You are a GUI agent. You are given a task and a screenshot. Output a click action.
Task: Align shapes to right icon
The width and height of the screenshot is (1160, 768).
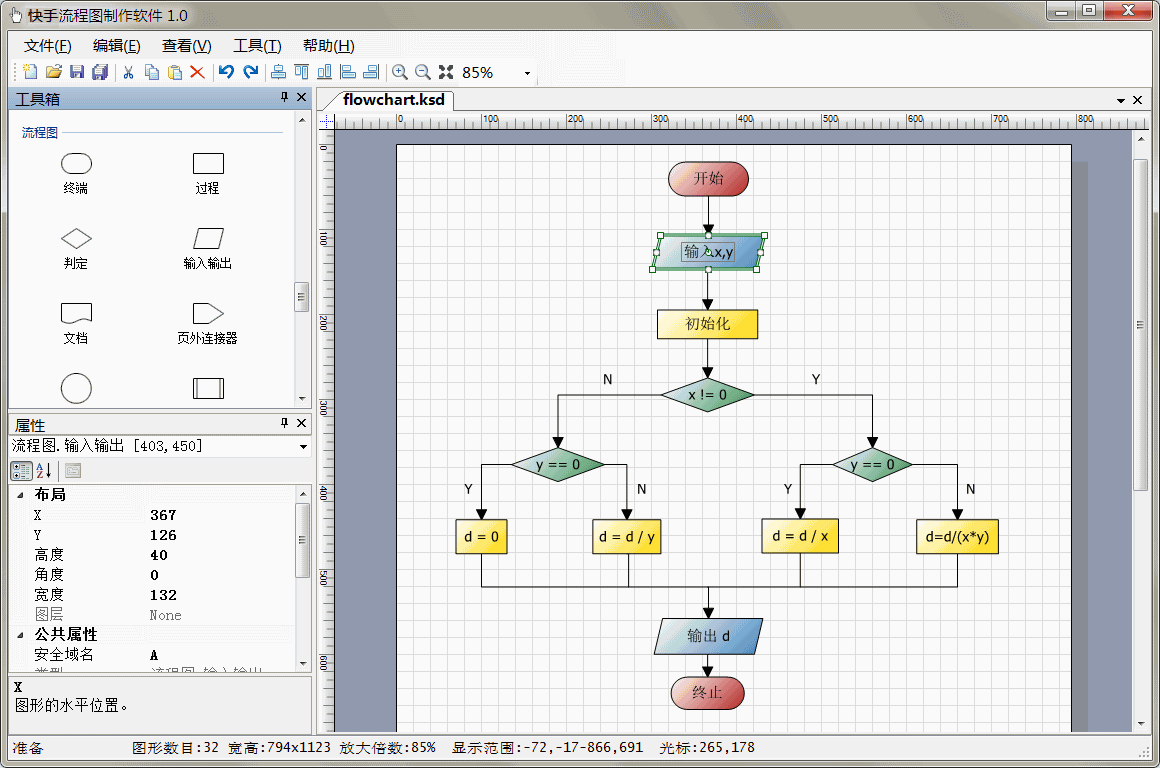371,72
